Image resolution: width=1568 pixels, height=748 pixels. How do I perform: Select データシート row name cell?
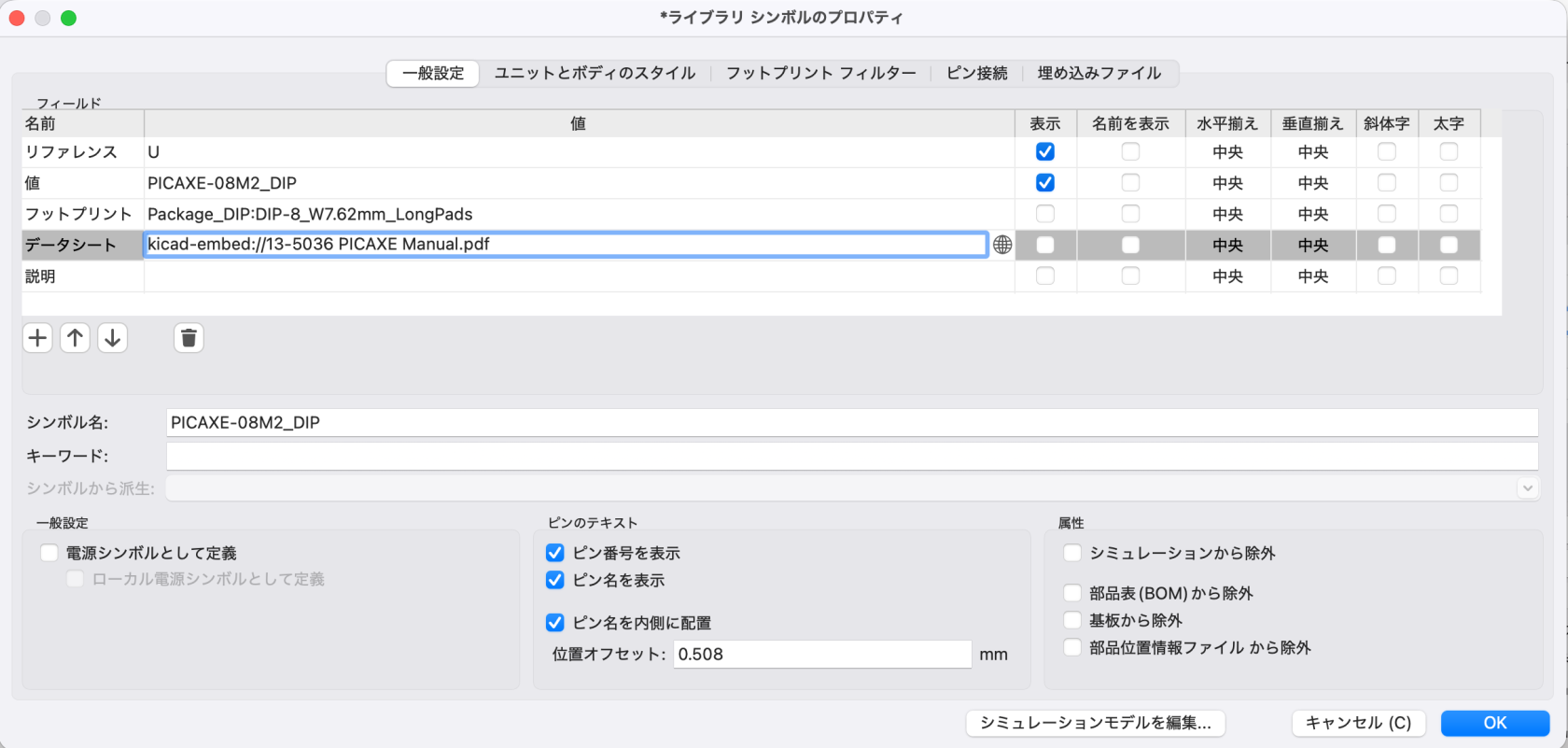[x=83, y=245]
